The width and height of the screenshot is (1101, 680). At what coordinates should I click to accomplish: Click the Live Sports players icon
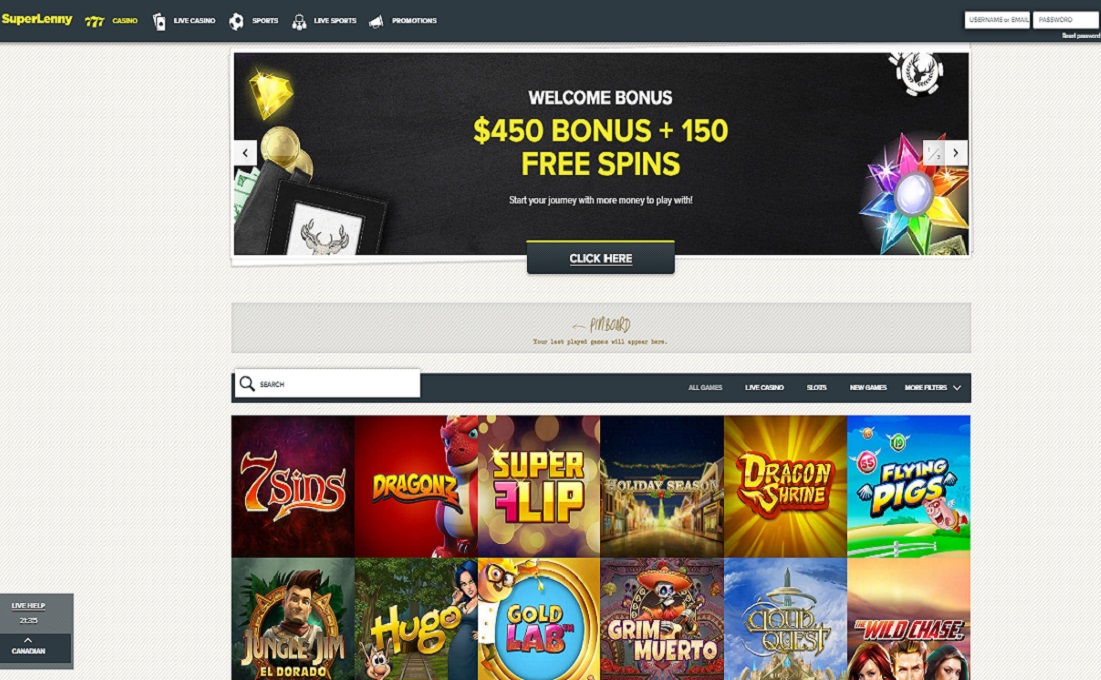pyautogui.click(x=299, y=22)
